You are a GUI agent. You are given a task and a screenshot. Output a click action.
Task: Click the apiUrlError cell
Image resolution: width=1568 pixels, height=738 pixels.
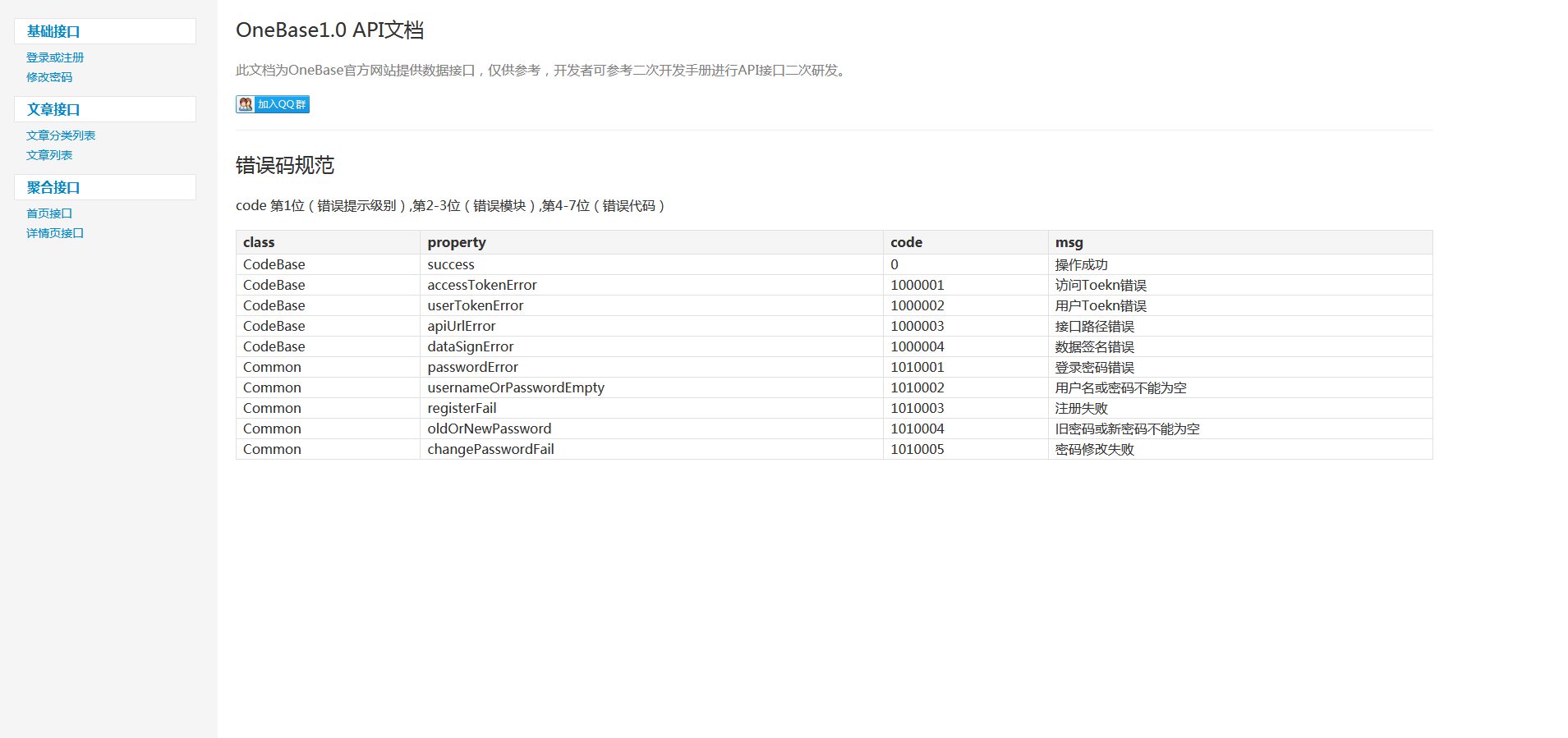651,326
